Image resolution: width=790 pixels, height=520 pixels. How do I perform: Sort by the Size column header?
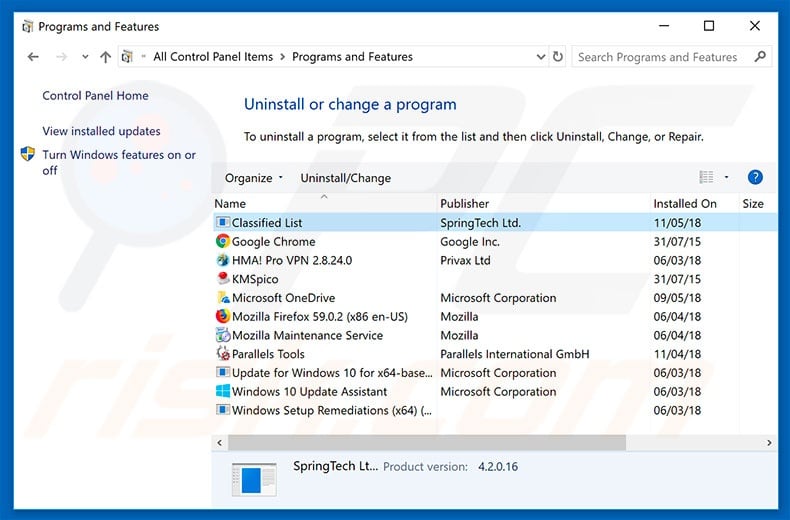[x=753, y=203]
